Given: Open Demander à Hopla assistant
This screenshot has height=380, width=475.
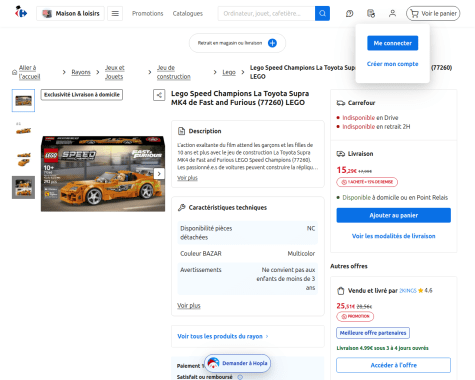Looking at the screenshot, I should point(237,363).
